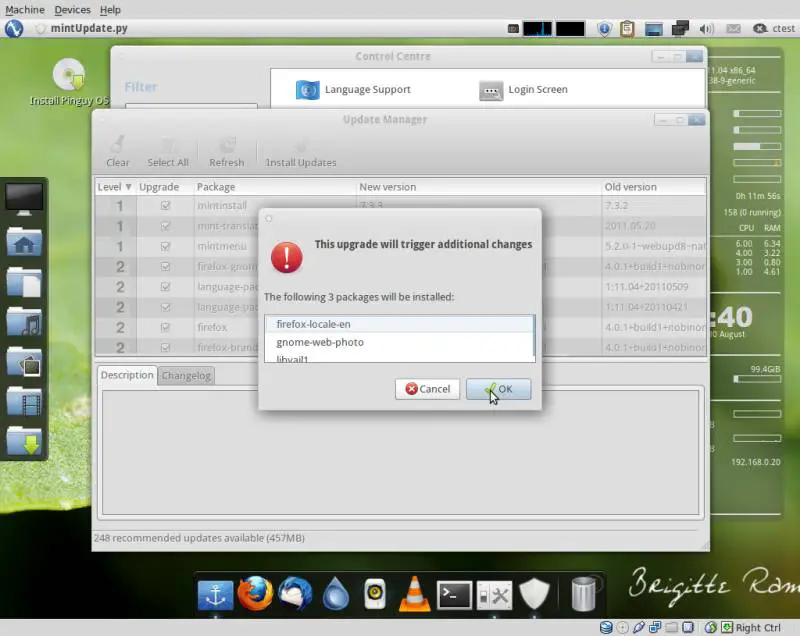This screenshot has height=636, width=800.
Task: Open the shield update dock icon
Action: [x=534, y=594]
